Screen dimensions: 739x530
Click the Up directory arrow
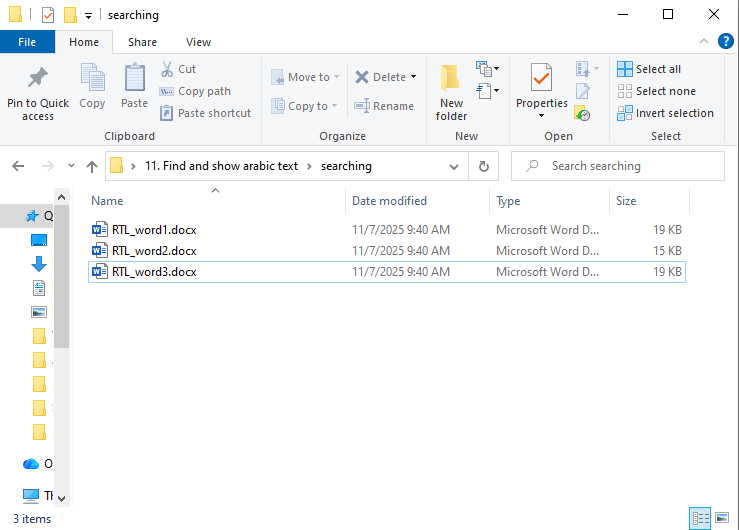(x=92, y=166)
